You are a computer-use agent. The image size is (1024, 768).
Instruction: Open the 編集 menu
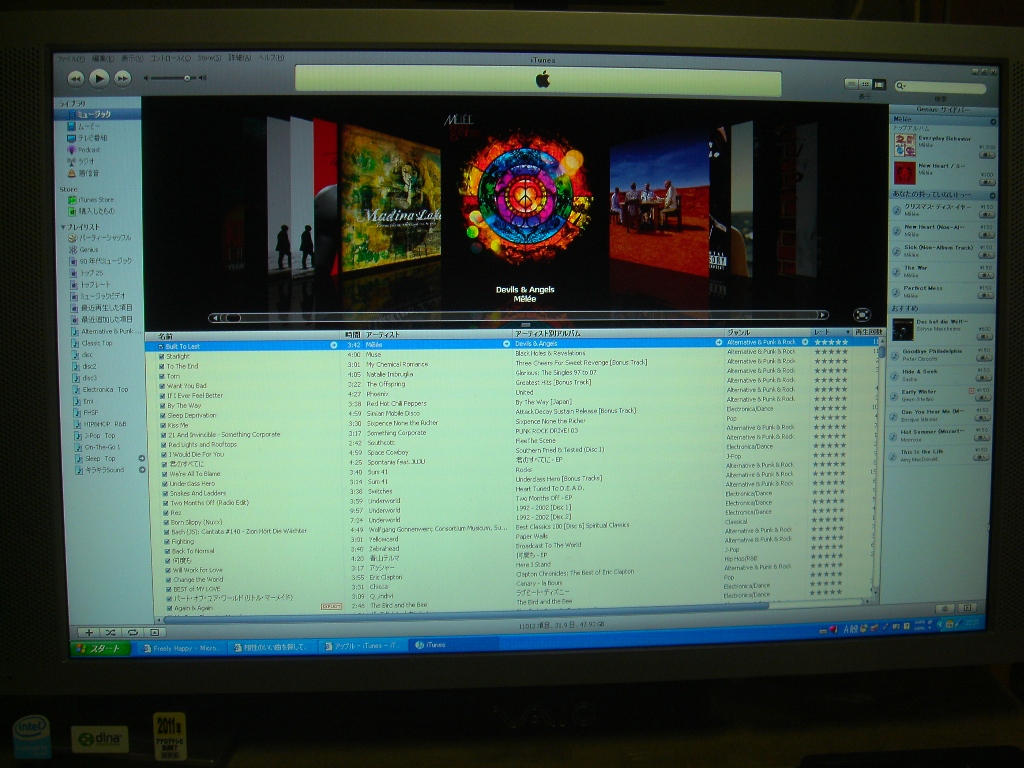point(103,59)
